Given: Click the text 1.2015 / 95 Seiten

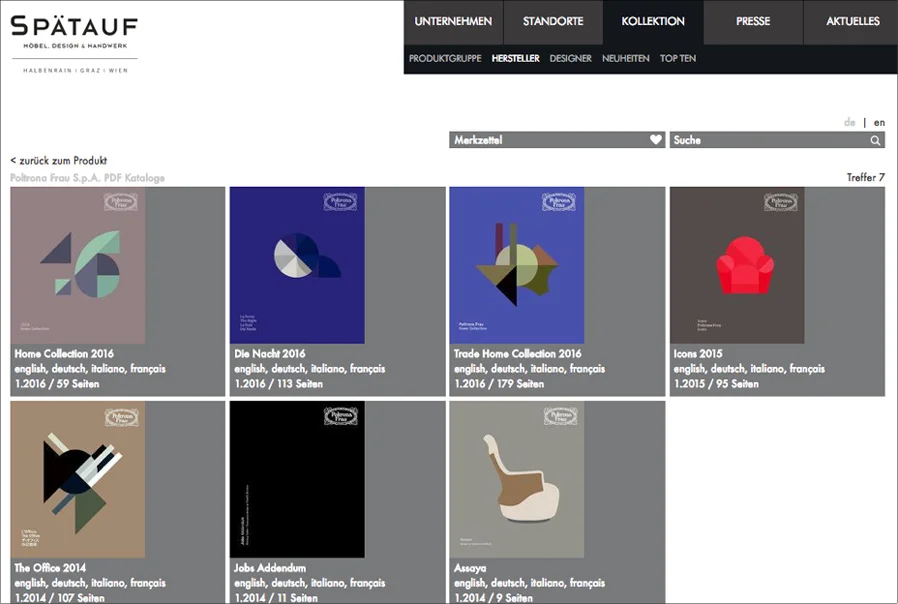Looking at the screenshot, I should click(x=716, y=384).
